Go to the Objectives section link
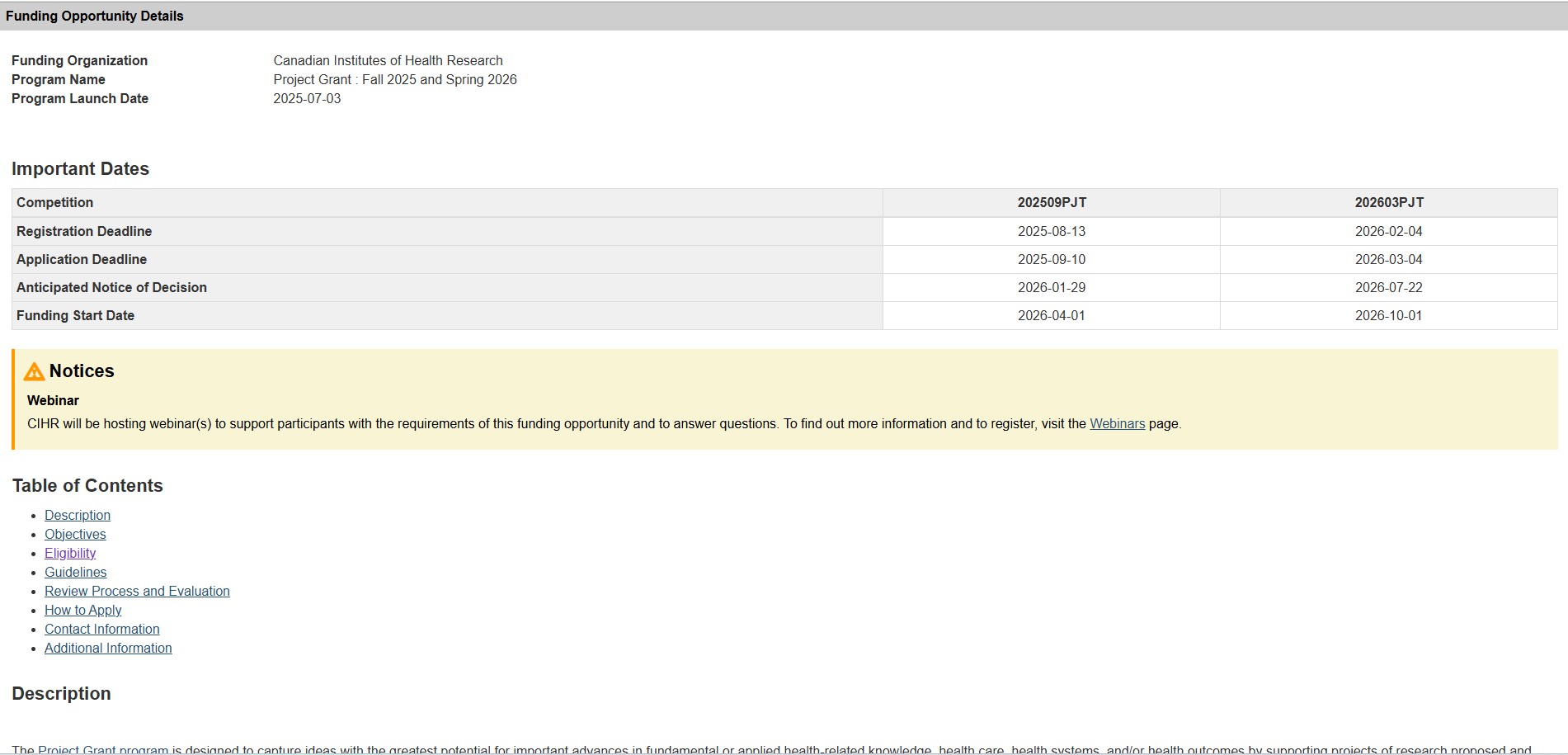 click(75, 534)
